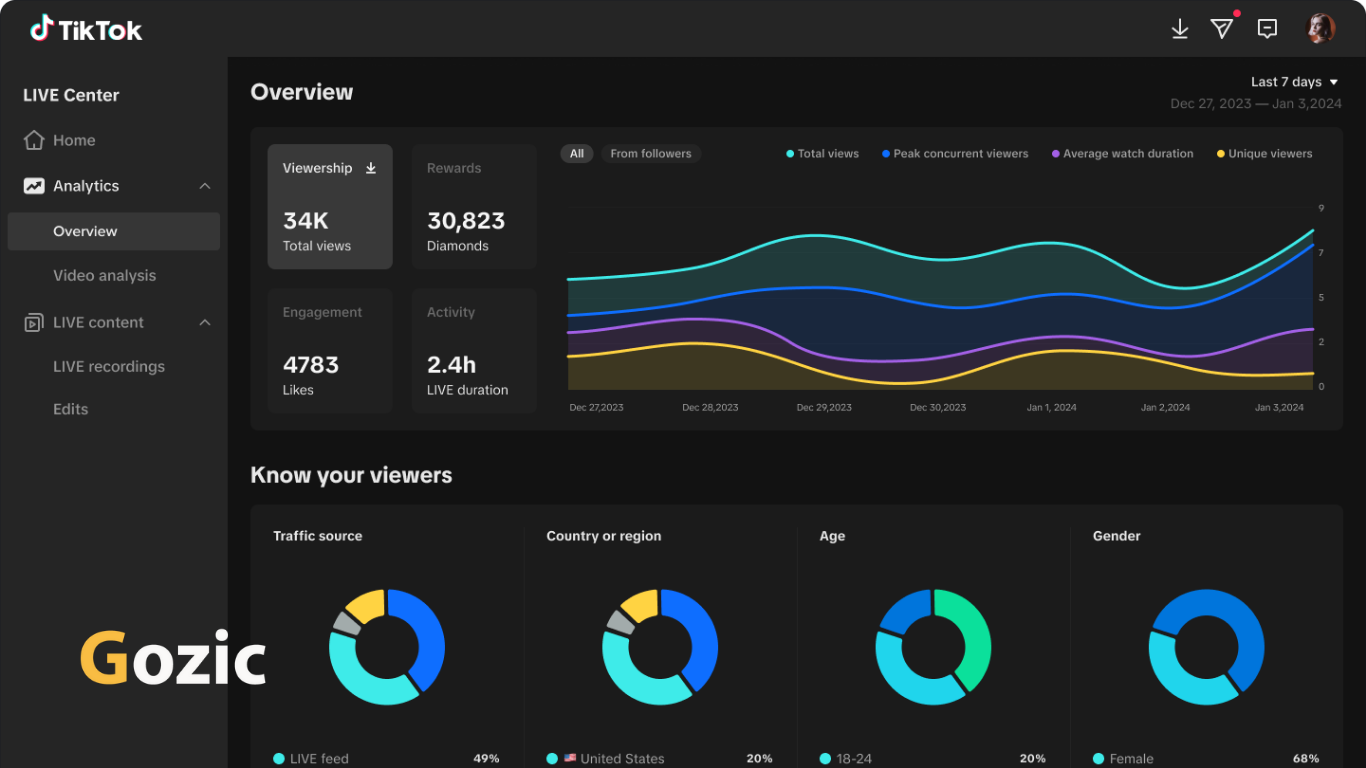The height and width of the screenshot is (768, 1366).
Task: Open Video analysis in sidebar
Action: coord(104,275)
